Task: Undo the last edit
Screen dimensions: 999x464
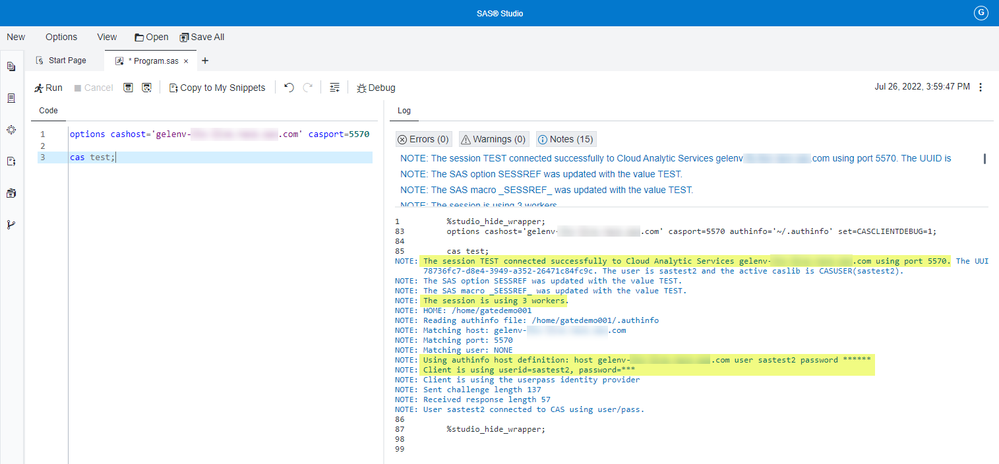Action: click(x=289, y=88)
